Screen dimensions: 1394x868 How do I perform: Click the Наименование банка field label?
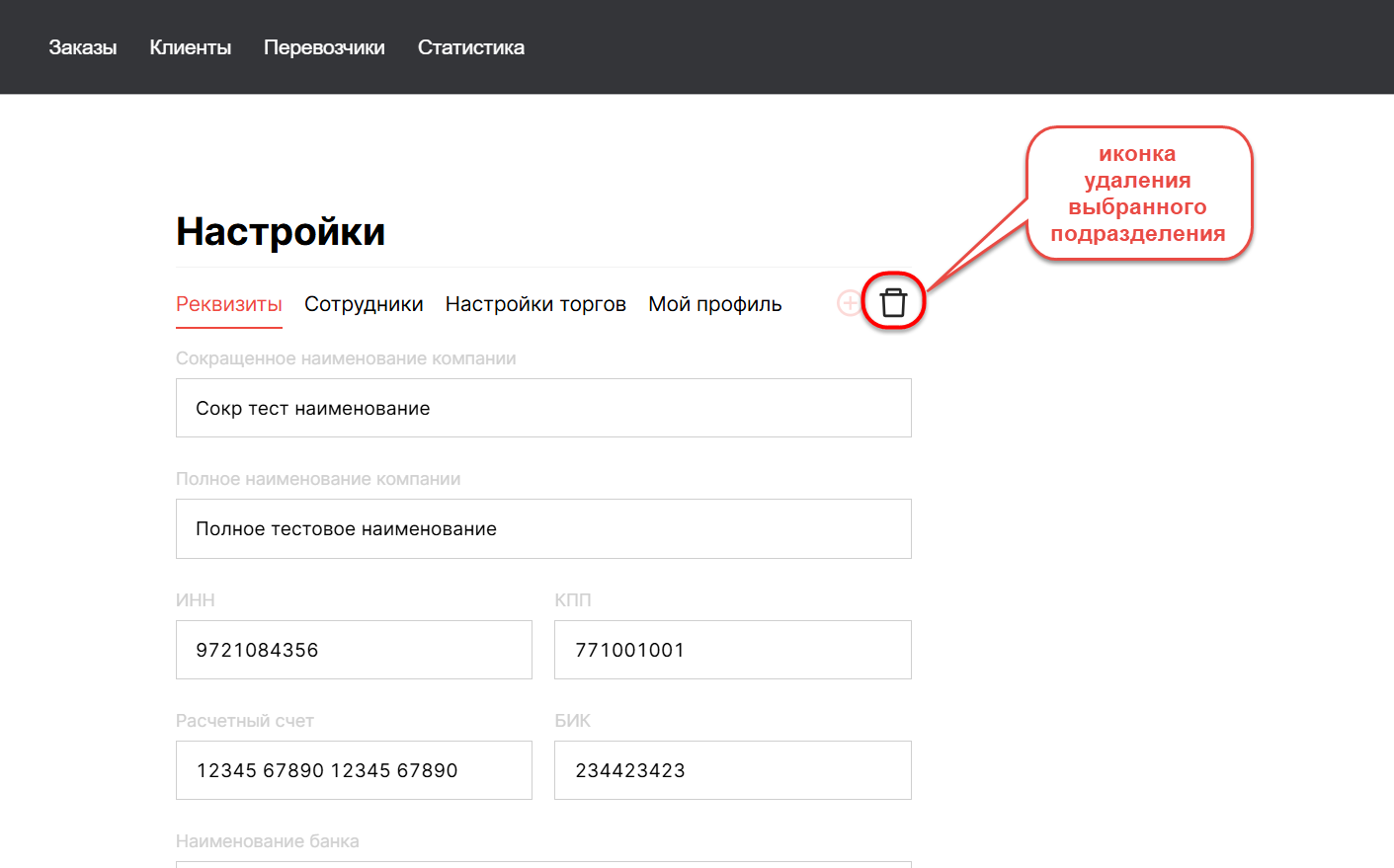point(268,841)
